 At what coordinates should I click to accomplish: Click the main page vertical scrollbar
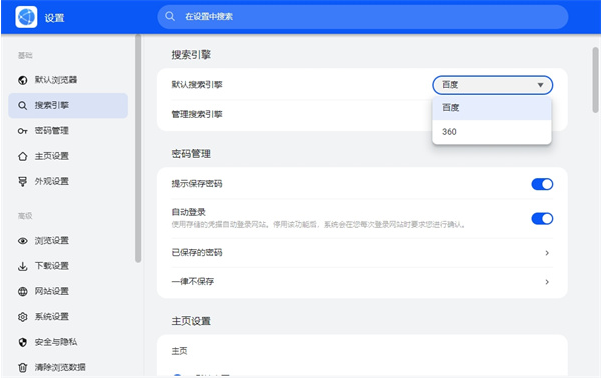tap(595, 80)
